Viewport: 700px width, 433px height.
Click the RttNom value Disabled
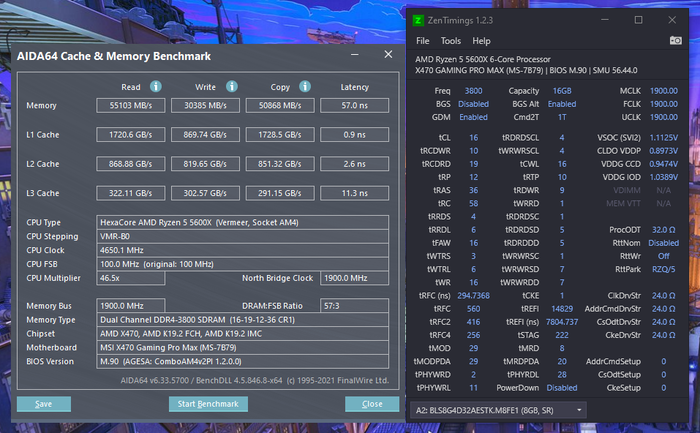pyautogui.click(x=663, y=243)
